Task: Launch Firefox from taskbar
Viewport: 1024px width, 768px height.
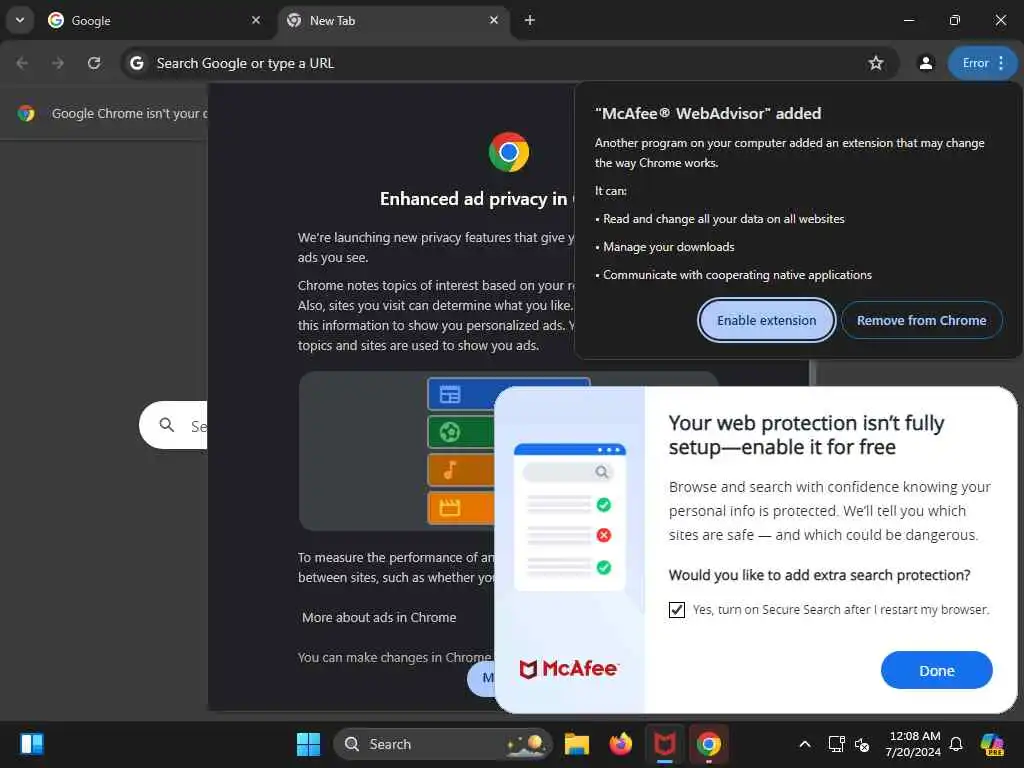Action: [x=620, y=744]
